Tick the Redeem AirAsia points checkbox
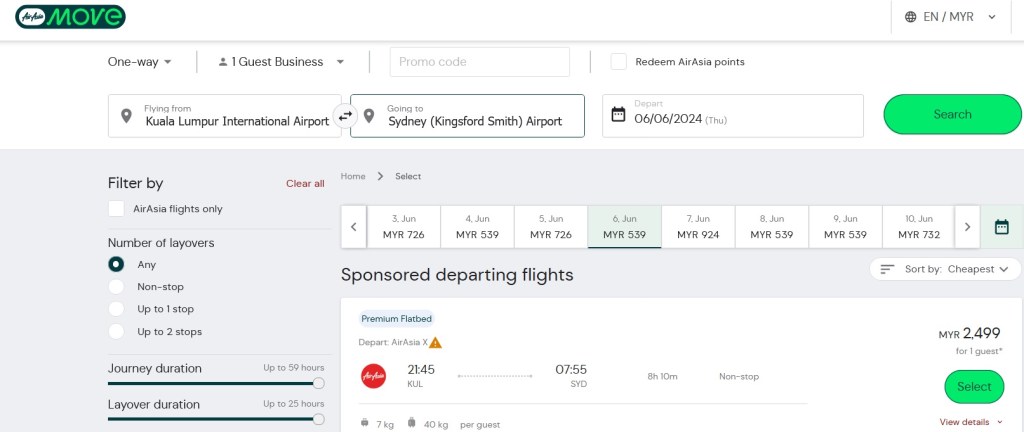This screenshot has height=432, width=1024. (x=619, y=62)
